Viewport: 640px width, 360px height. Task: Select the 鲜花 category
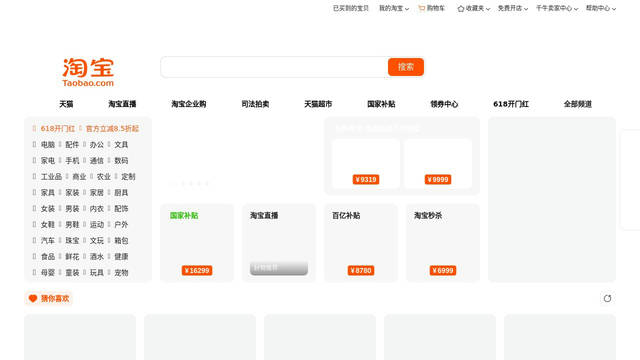coord(72,257)
